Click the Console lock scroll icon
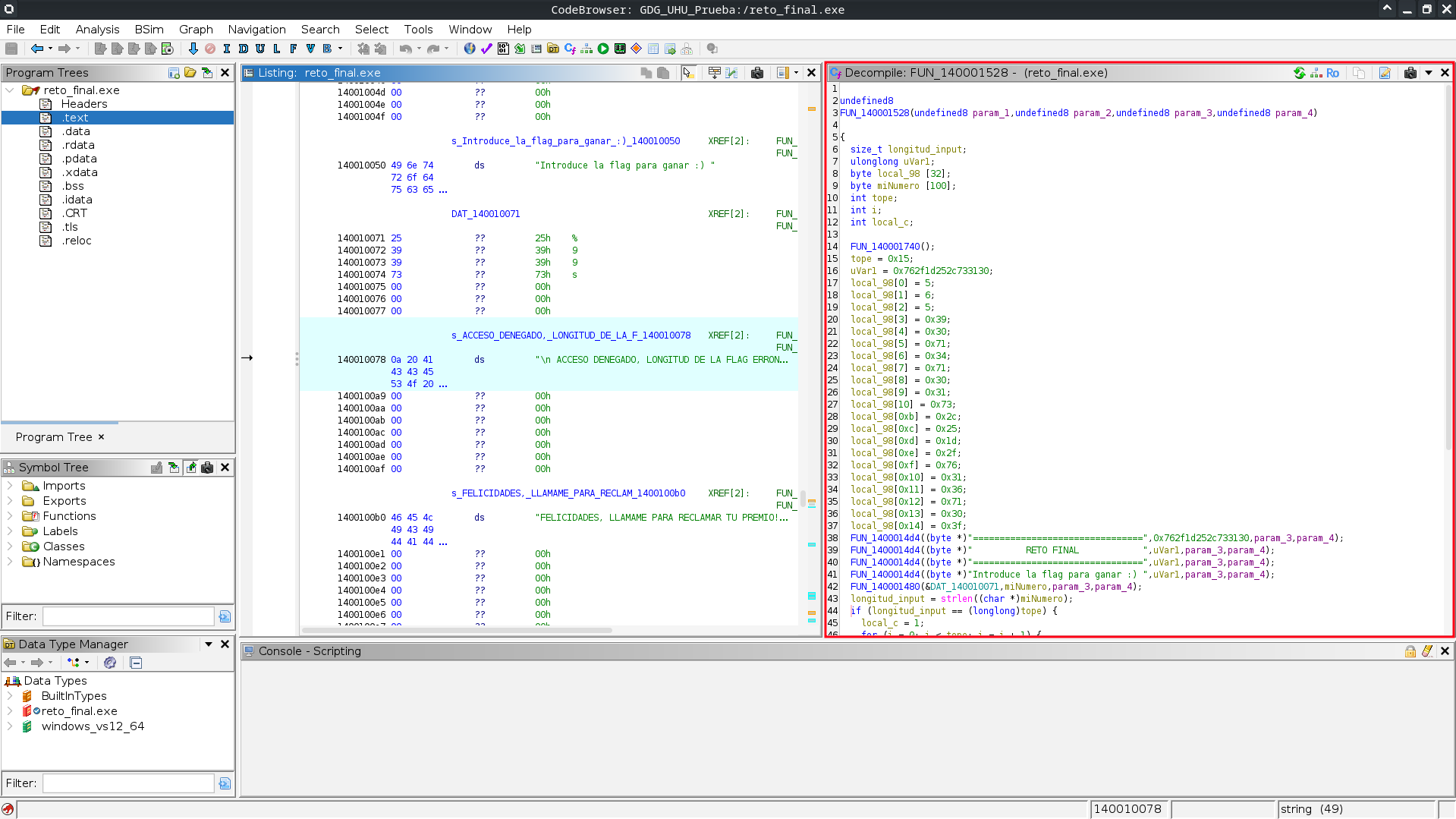The width and height of the screenshot is (1456, 819). [x=1410, y=651]
